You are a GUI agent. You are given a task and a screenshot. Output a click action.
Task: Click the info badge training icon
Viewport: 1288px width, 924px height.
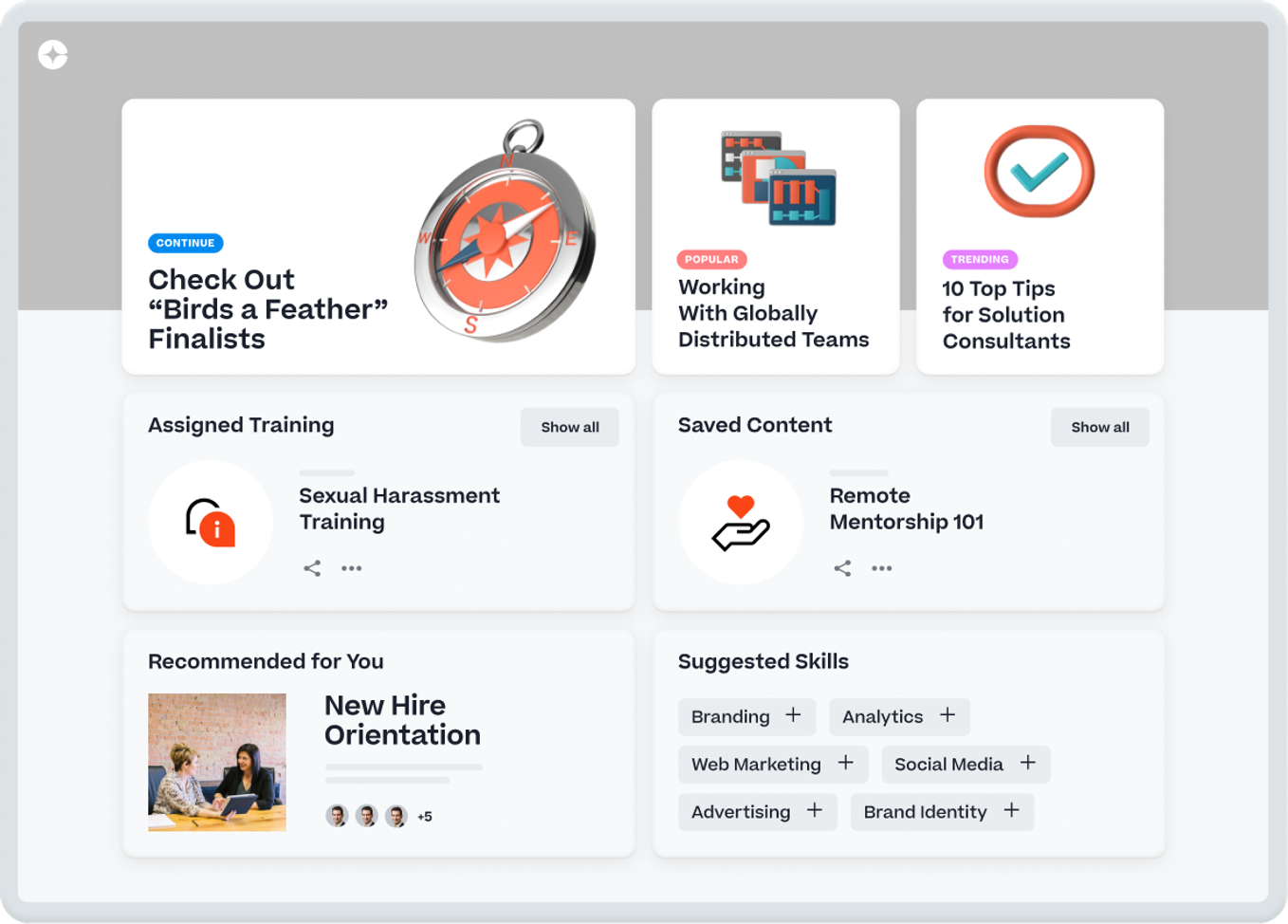(211, 523)
